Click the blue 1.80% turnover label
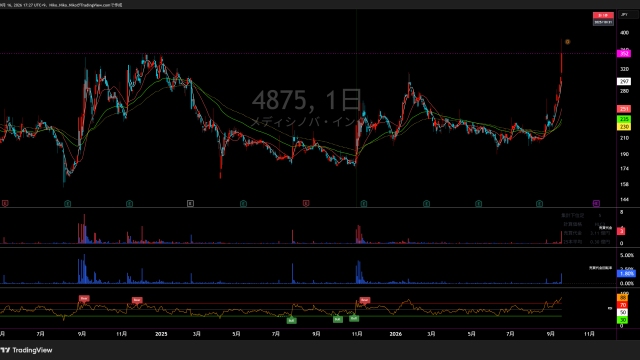640x360 pixels. 626,273
